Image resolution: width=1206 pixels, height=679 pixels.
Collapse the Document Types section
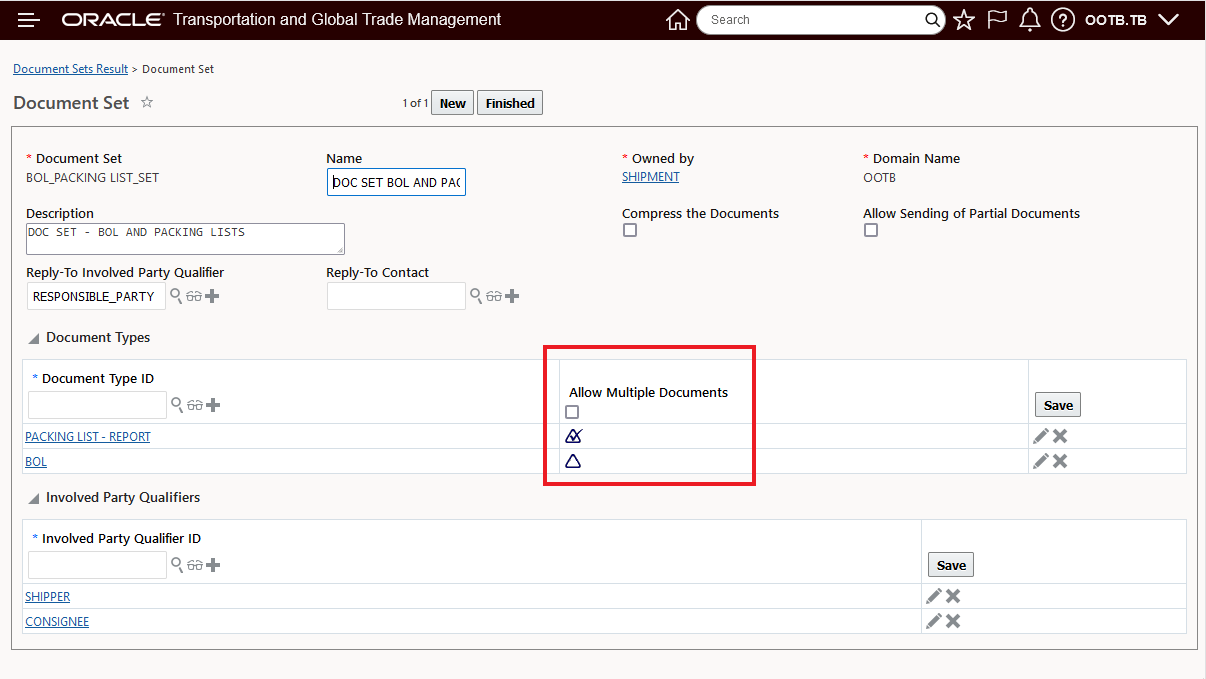34,338
